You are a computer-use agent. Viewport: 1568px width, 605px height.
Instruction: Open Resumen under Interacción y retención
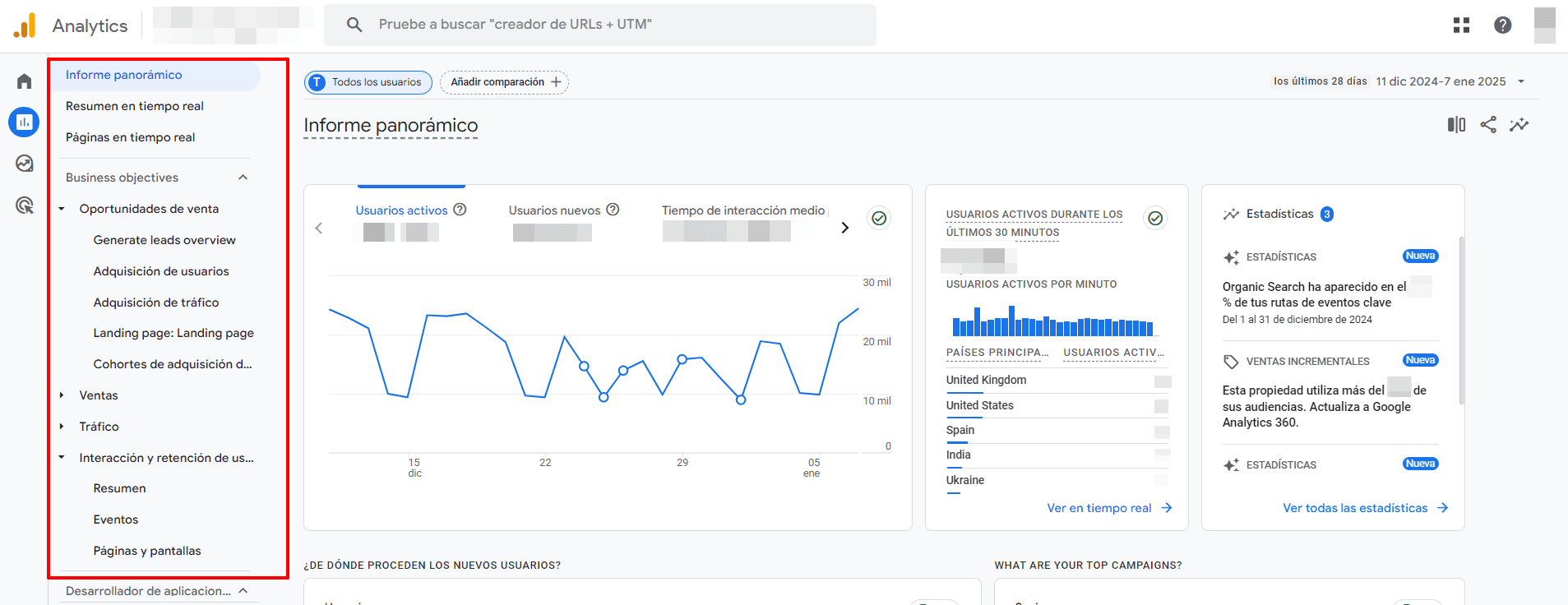point(119,488)
